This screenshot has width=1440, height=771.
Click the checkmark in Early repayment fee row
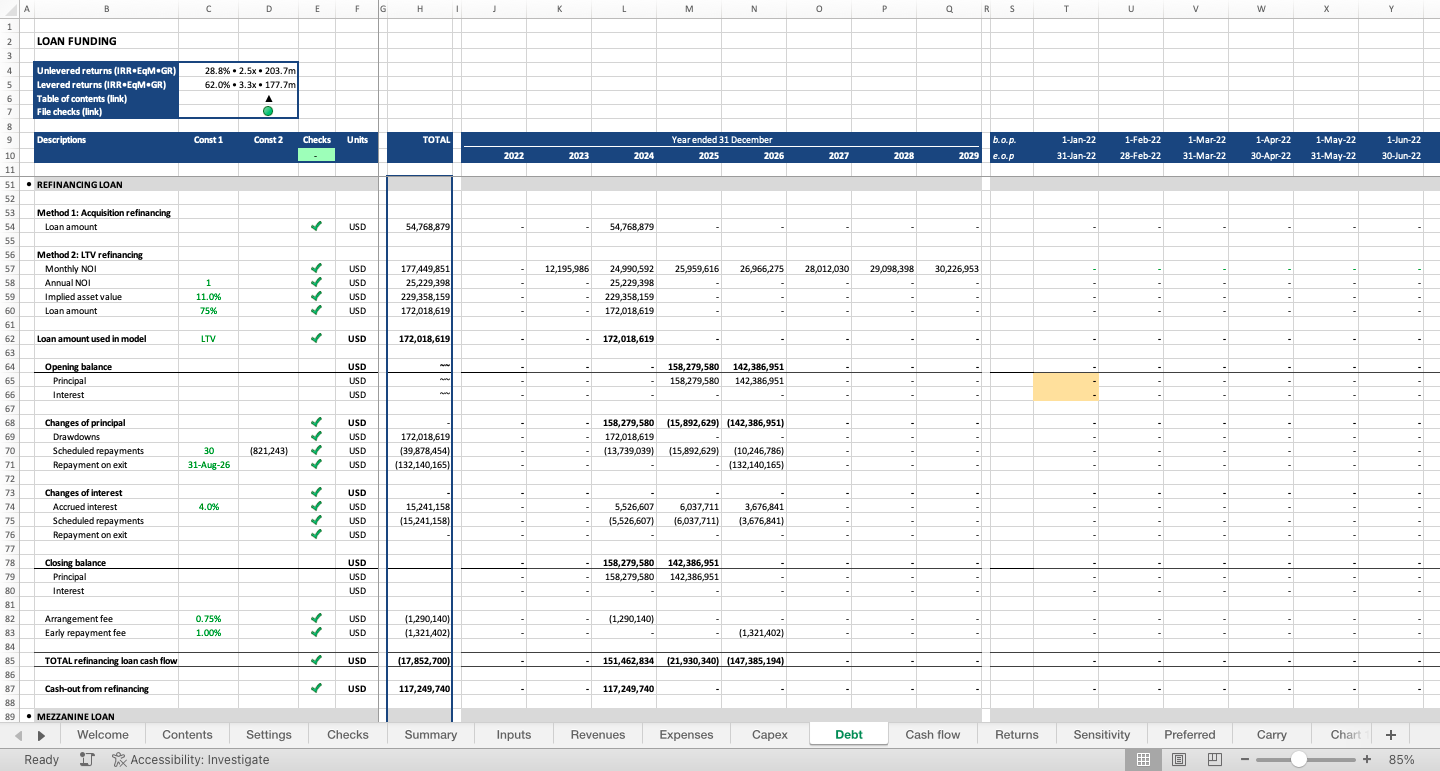[x=316, y=633]
